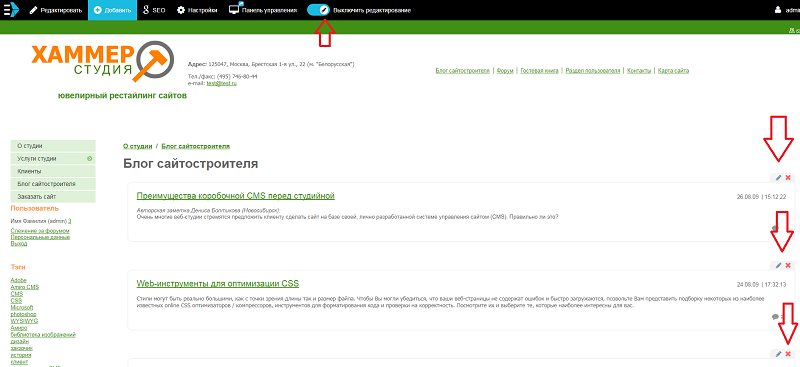800x367 pixels.
Task: Select the клиент tag
Action: [x=19, y=362]
